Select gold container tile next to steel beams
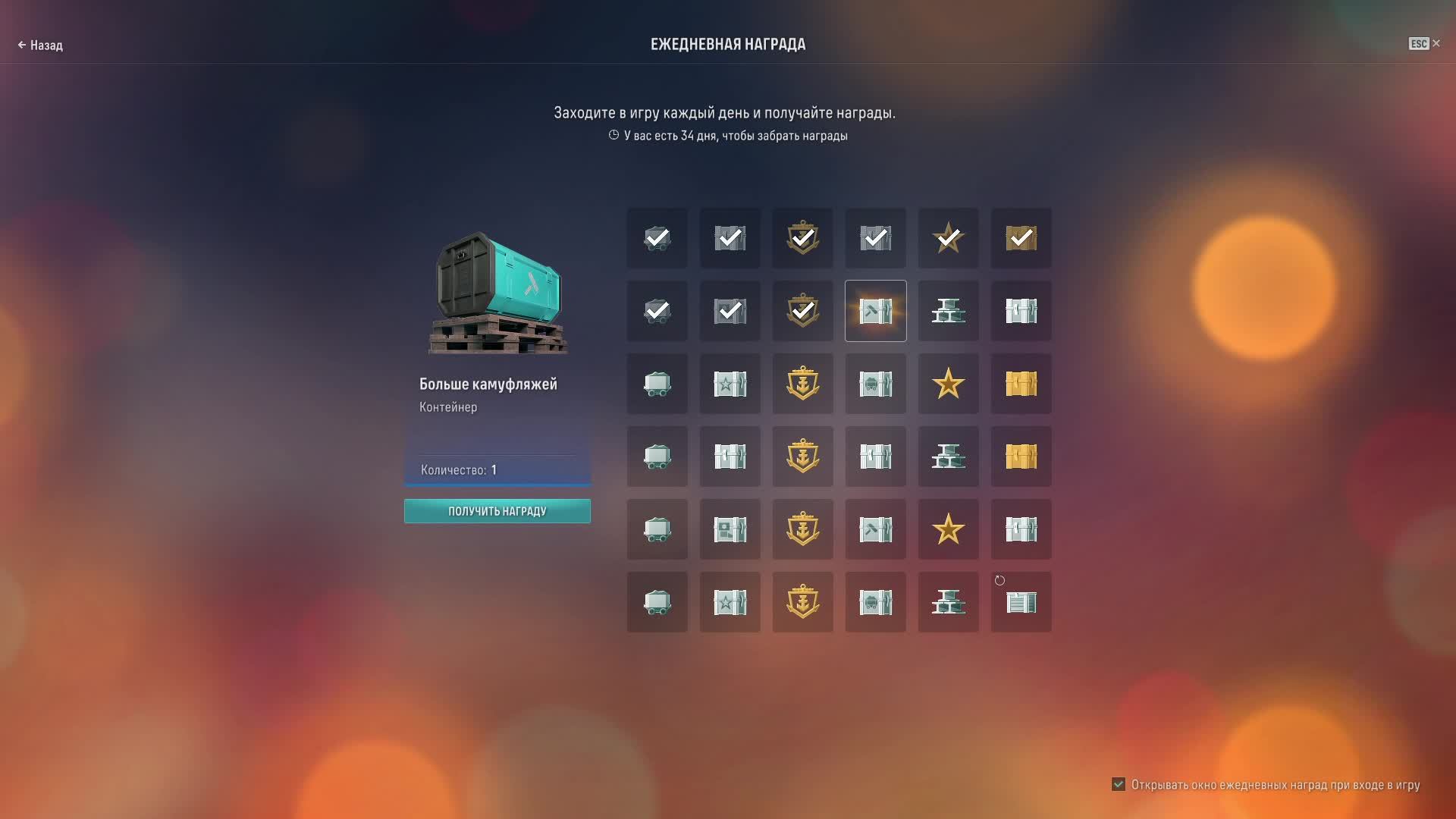This screenshot has height=819, width=1456. (x=1021, y=457)
